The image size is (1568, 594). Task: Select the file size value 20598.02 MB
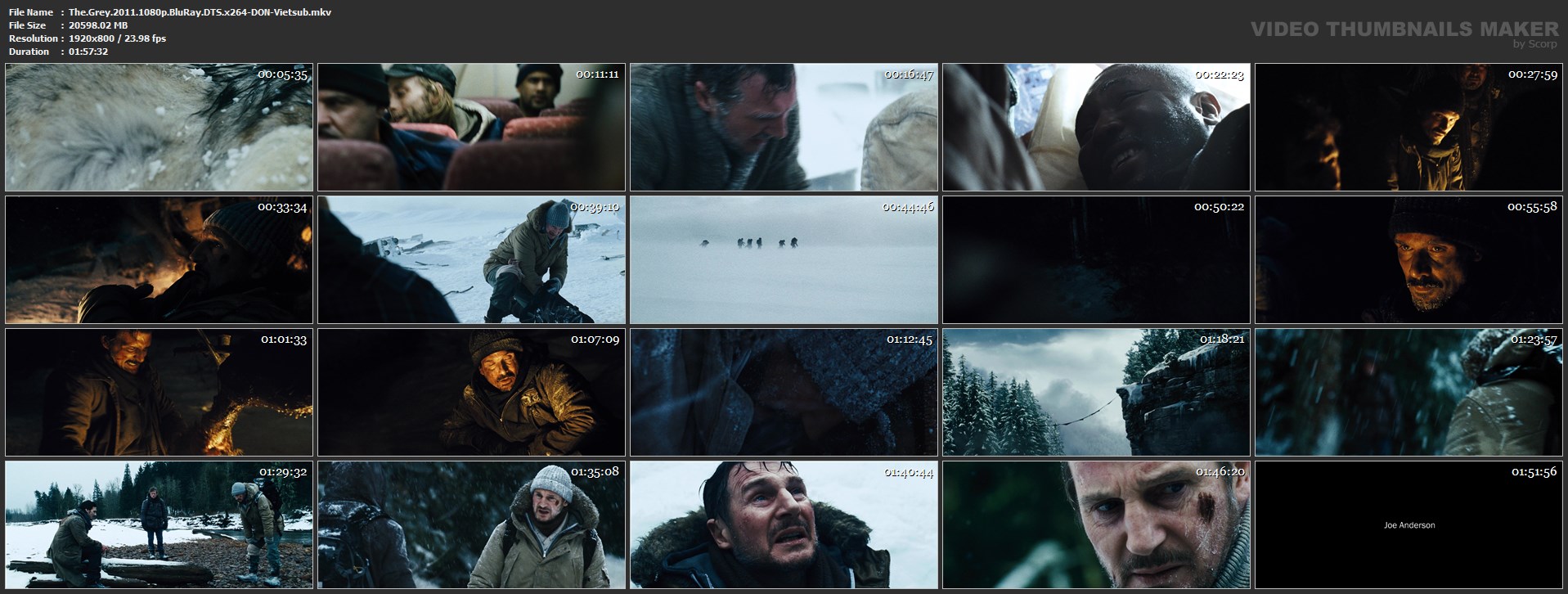coord(98,25)
